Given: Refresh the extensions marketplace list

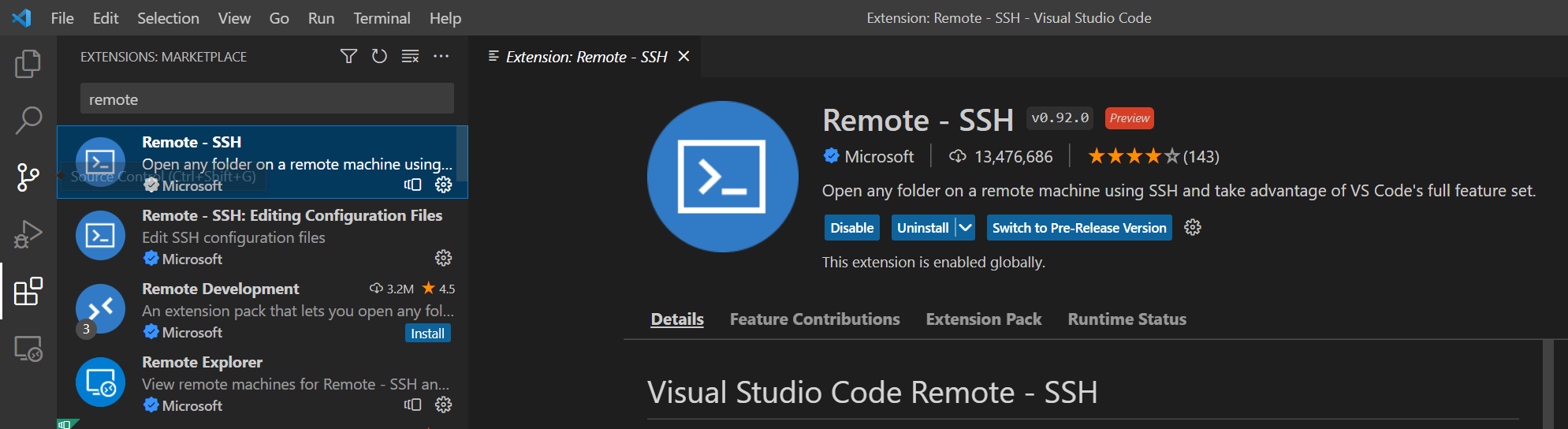Looking at the screenshot, I should [x=379, y=56].
